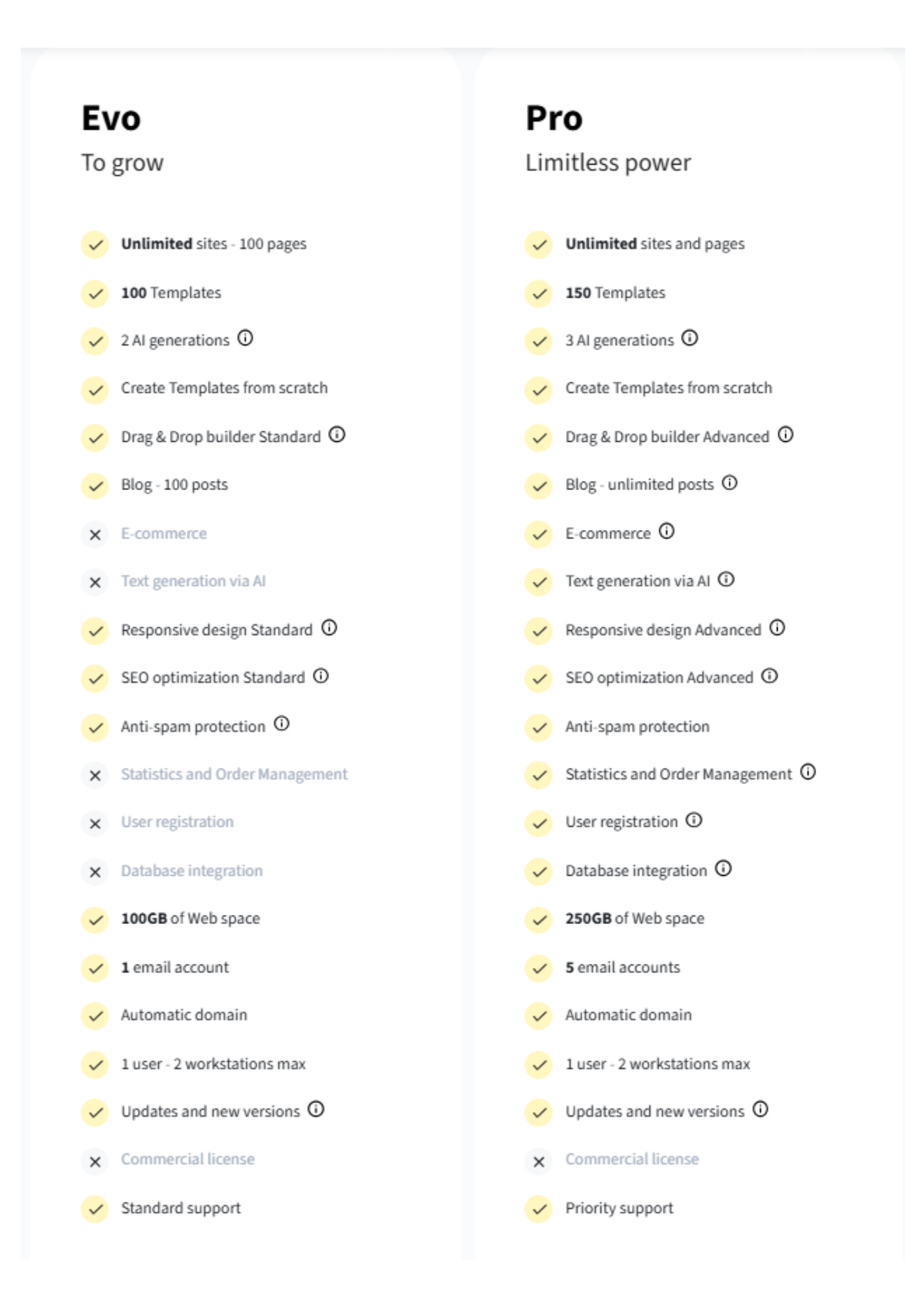Open info icon for Pro 3 AI generations
This screenshot has height=1307, width=924.
(x=689, y=338)
